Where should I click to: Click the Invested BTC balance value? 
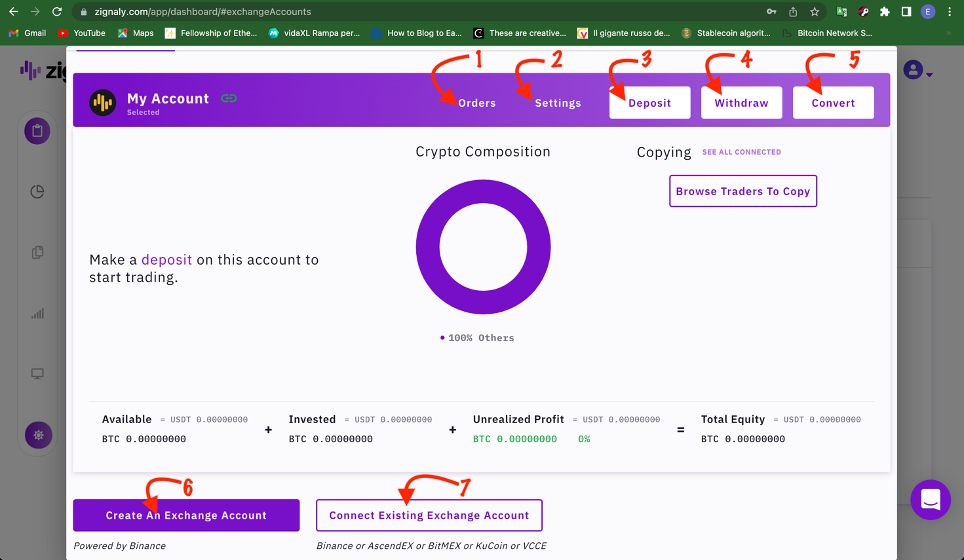(x=331, y=439)
